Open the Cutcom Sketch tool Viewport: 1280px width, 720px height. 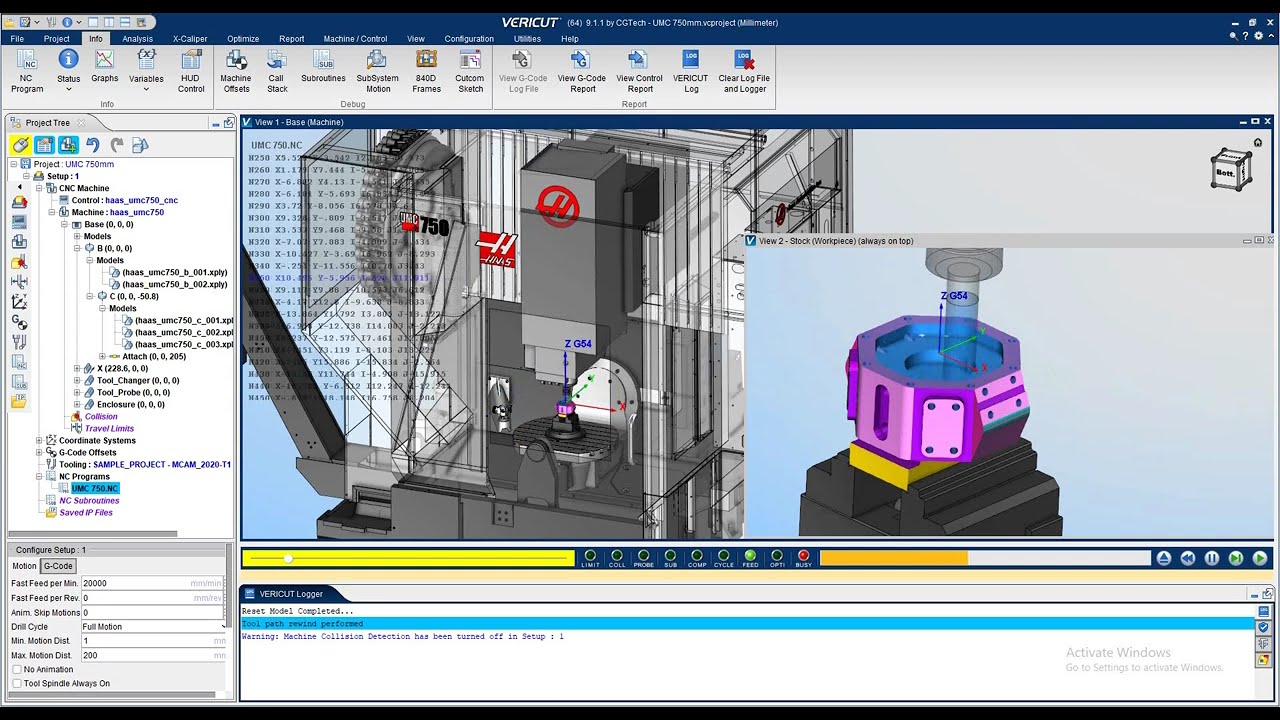pyautogui.click(x=470, y=71)
